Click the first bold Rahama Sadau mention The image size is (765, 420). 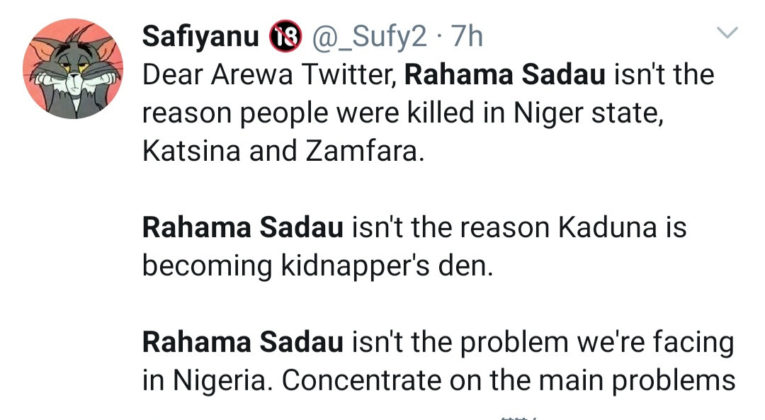click(486, 75)
